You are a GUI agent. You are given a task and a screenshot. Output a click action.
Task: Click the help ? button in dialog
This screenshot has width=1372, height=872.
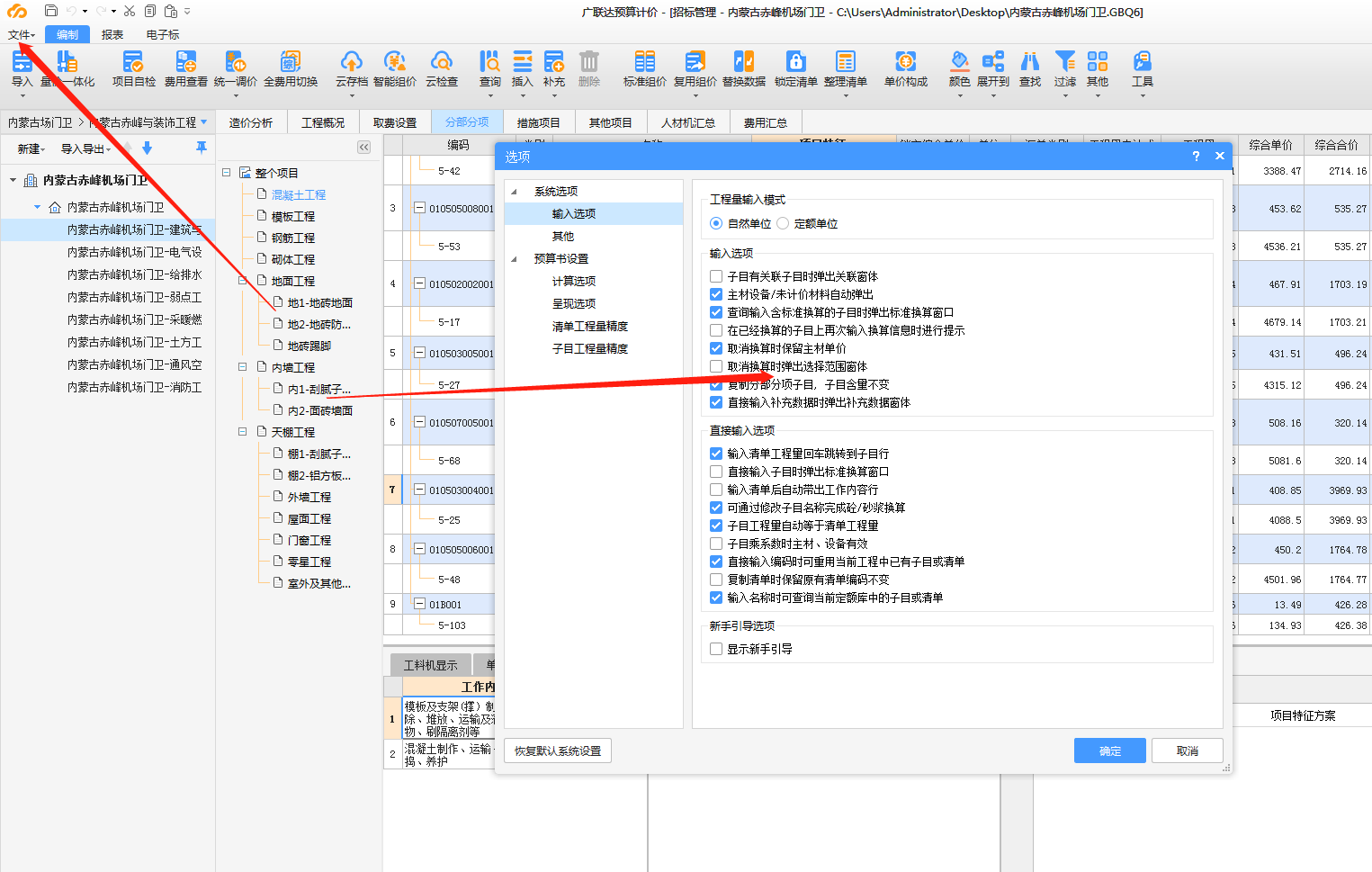[x=1196, y=156]
